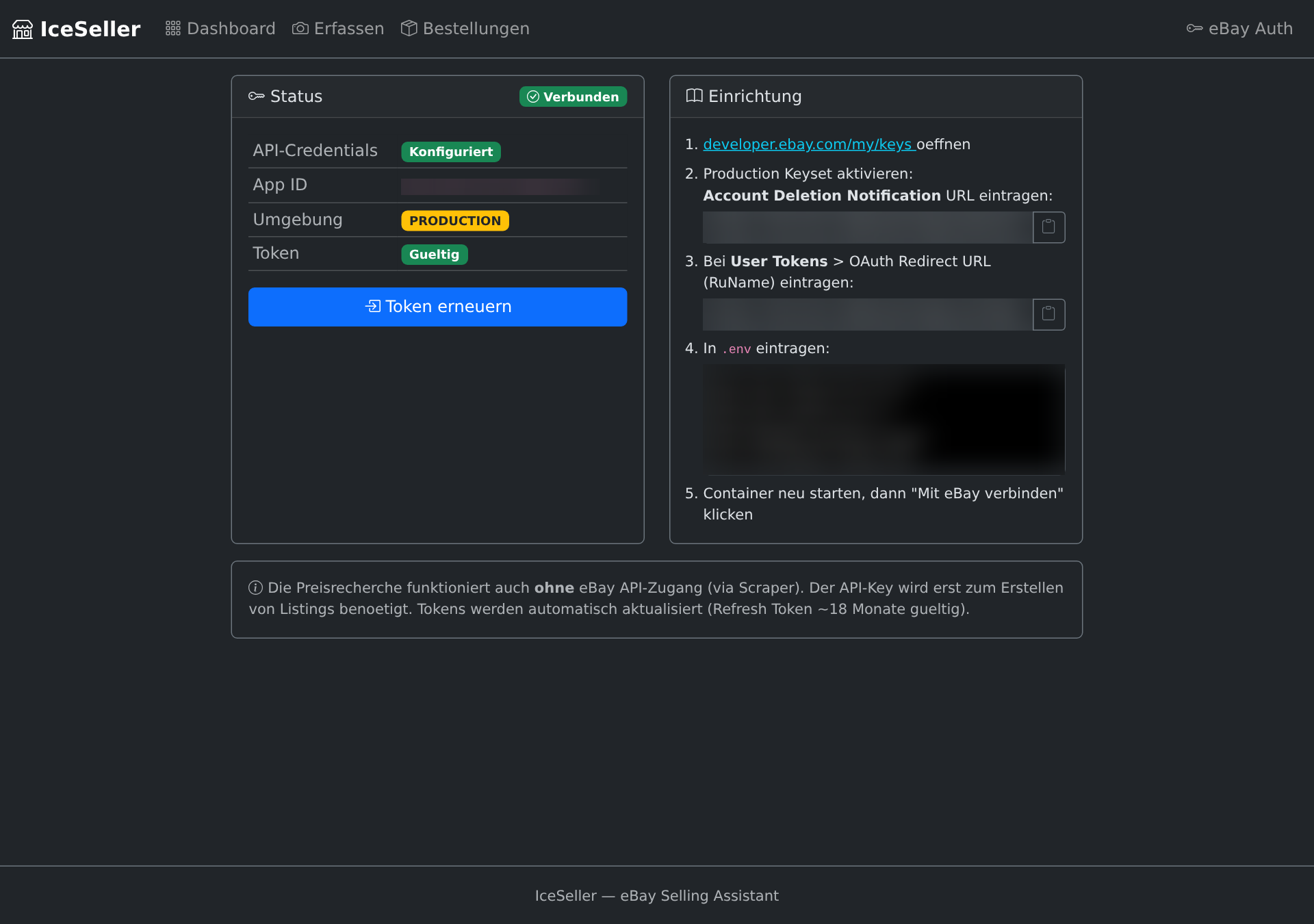Viewport: 1314px width, 924px height.
Task: Select the OAuth Redirect URL field
Action: (x=868, y=315)
